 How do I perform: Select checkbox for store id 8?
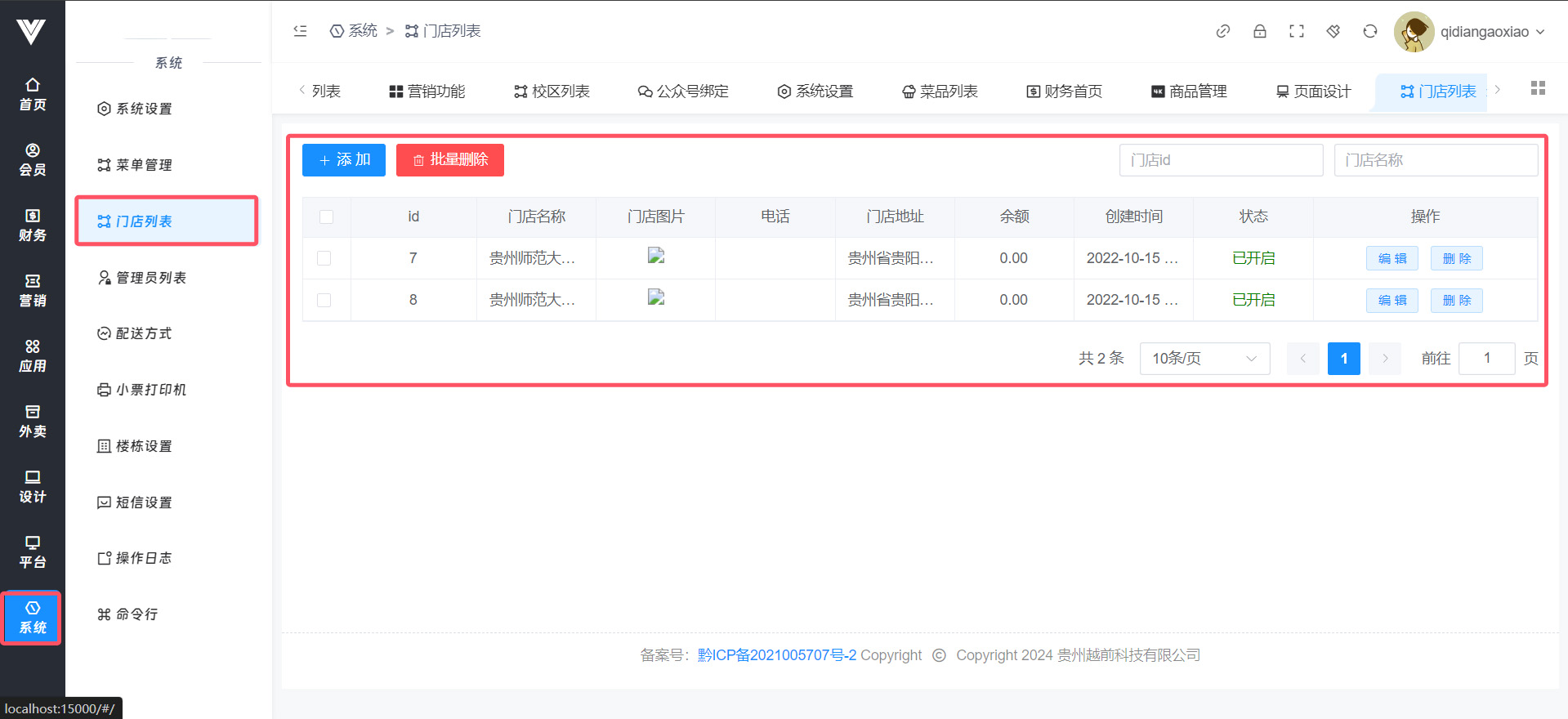(x=324, y=300)
